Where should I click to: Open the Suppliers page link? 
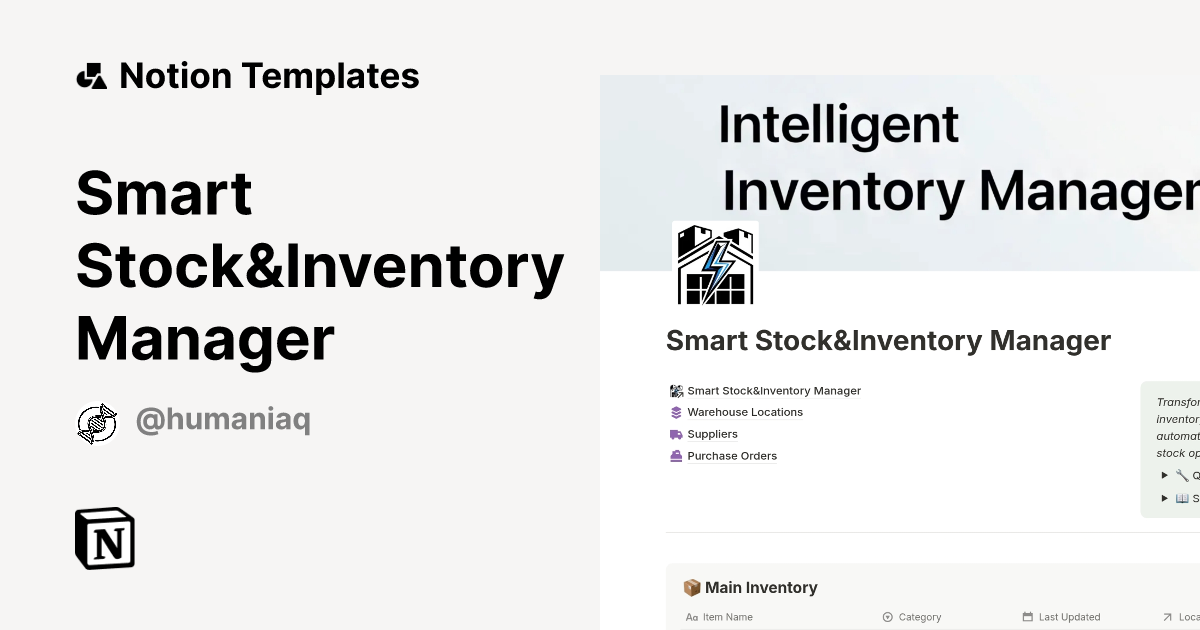pyautogui.click(x=712, y=434)
